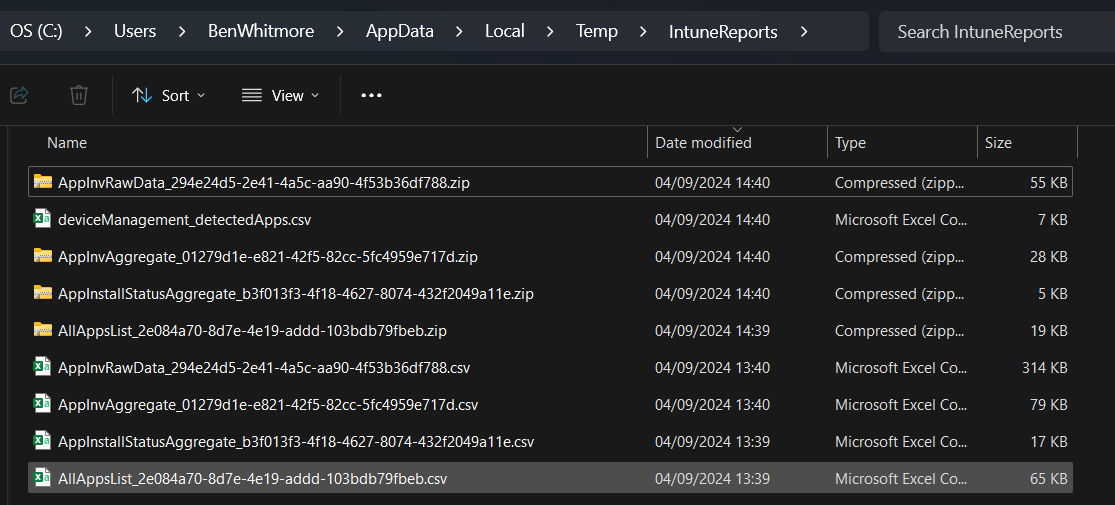
Task: Go to the AppData breadcrumb folder
Action: (400, 31)
